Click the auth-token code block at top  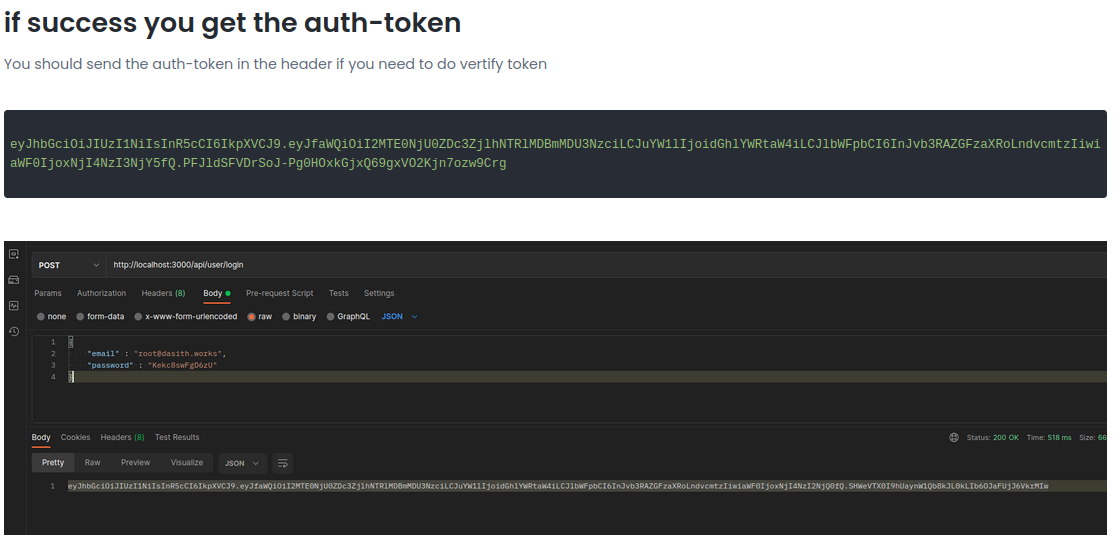555,154
